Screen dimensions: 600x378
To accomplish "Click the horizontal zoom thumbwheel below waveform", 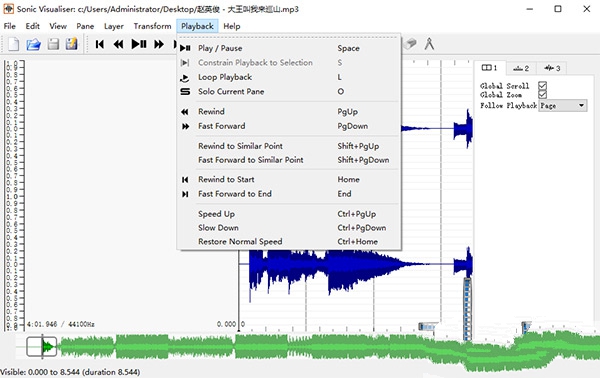I will click(x=427, y=326).
